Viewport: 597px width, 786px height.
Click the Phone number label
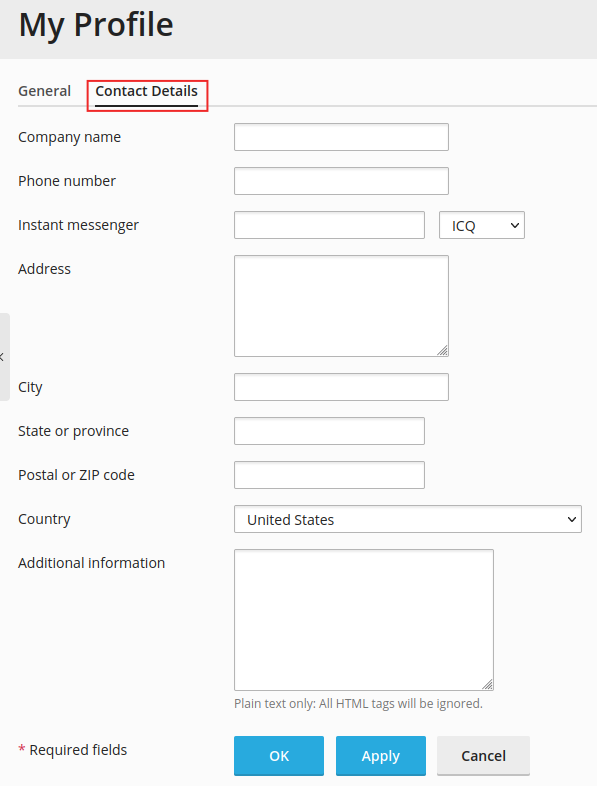point(67,181)
